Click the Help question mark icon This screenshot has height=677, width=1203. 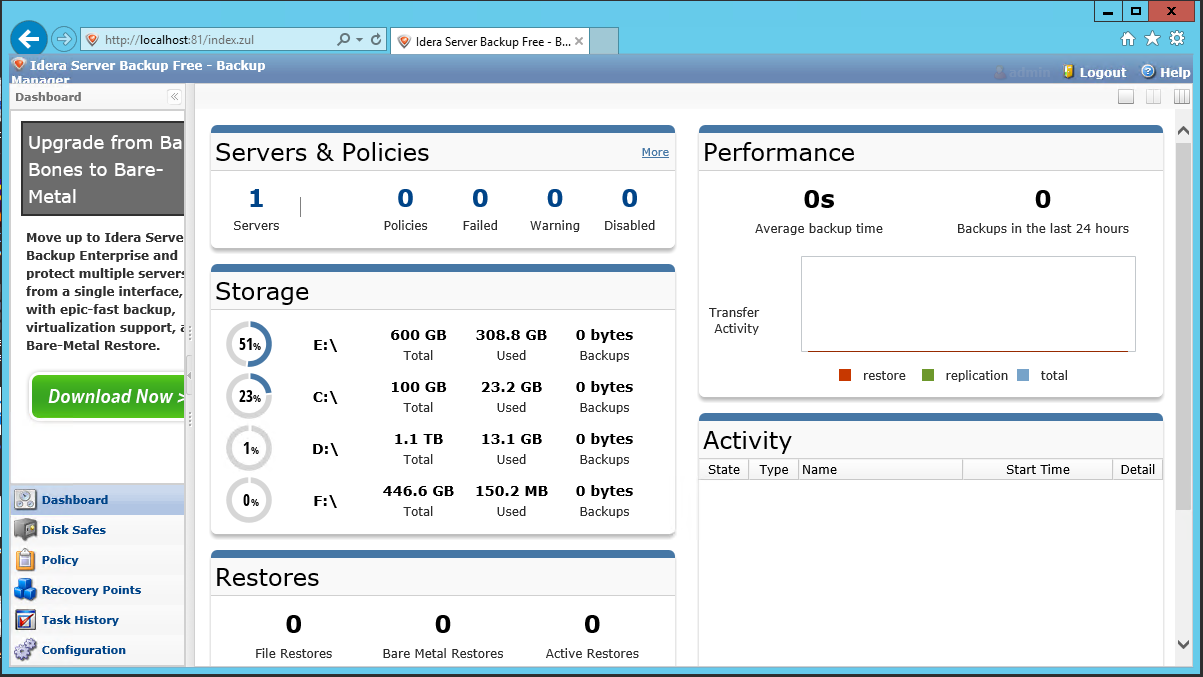(1148, 72)
